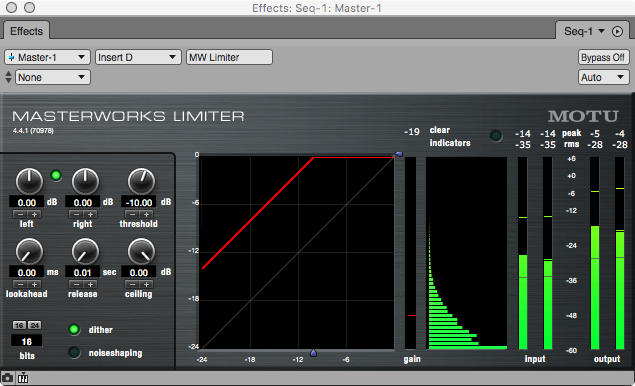Click the up/down arrows beside the None preset menu

[8, 77]
